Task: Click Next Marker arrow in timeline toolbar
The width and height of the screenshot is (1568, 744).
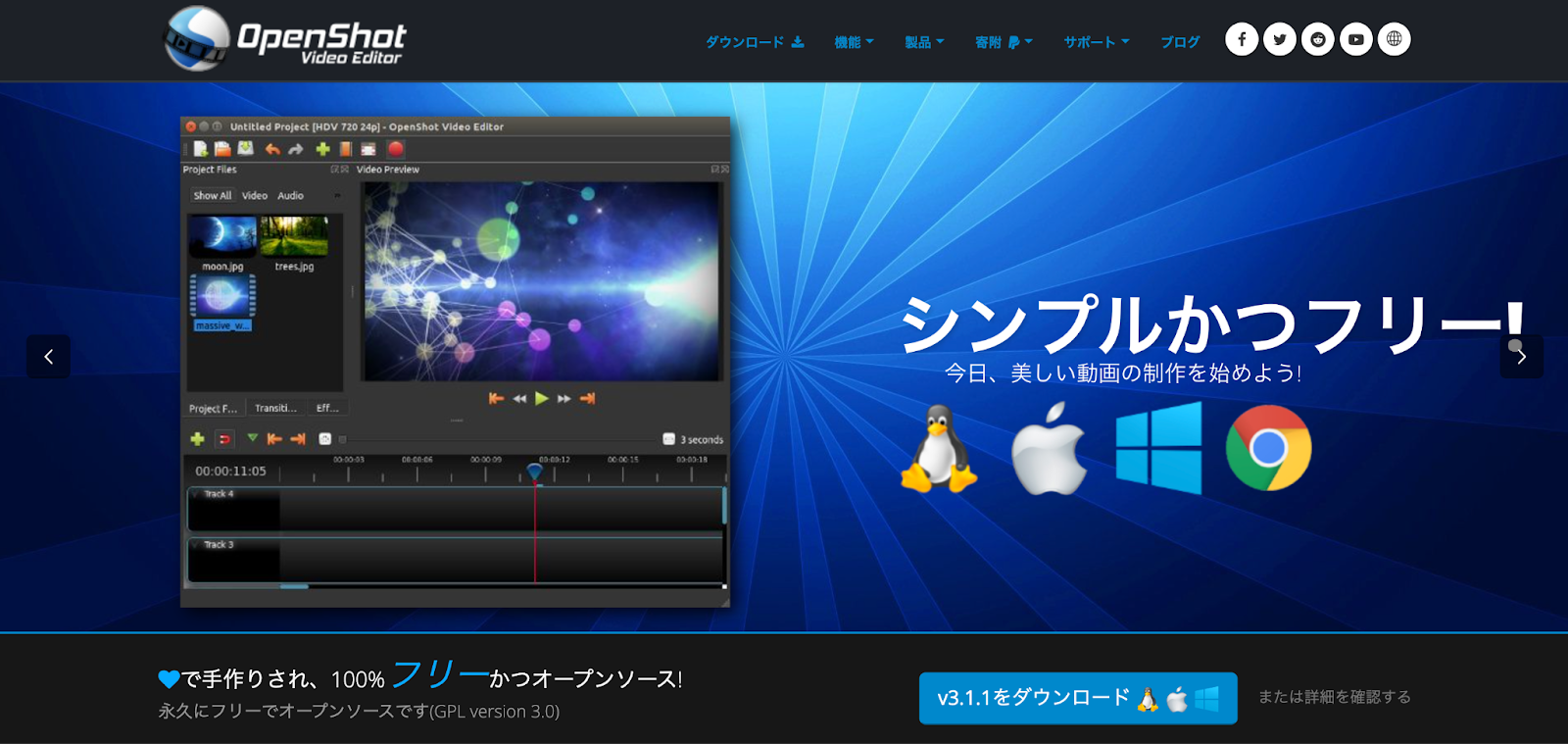Action: coord(298,439)
